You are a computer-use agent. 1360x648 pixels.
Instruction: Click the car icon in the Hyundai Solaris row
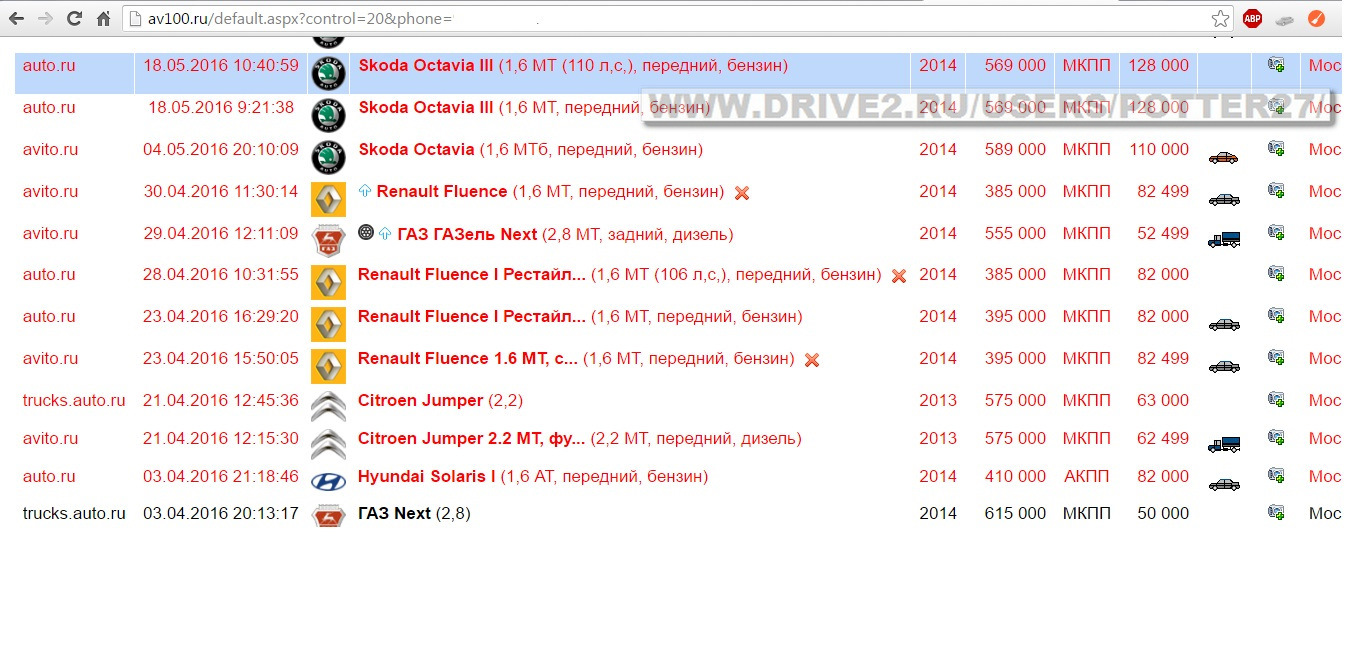coord(1223,484)
